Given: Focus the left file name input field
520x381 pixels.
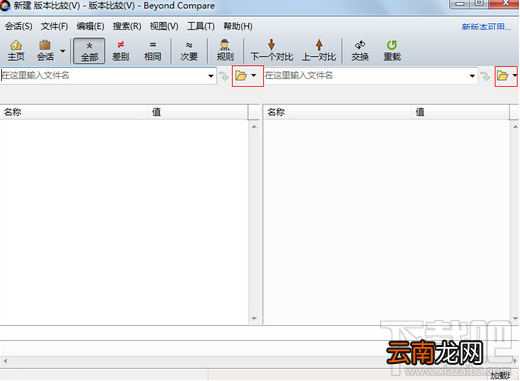Looking at the screenshot, I should 103,76.
